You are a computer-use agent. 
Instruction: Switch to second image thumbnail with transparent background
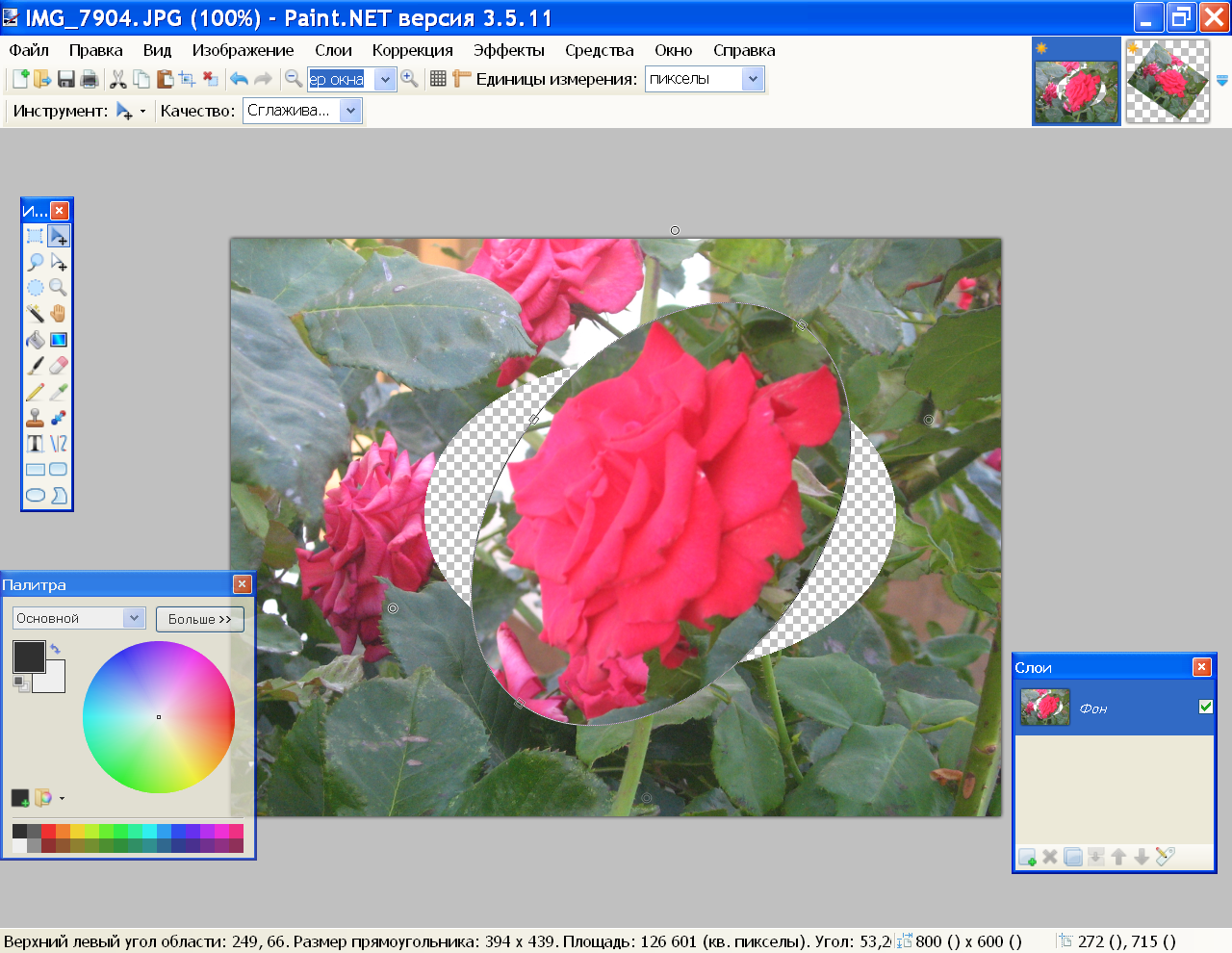1168,81
